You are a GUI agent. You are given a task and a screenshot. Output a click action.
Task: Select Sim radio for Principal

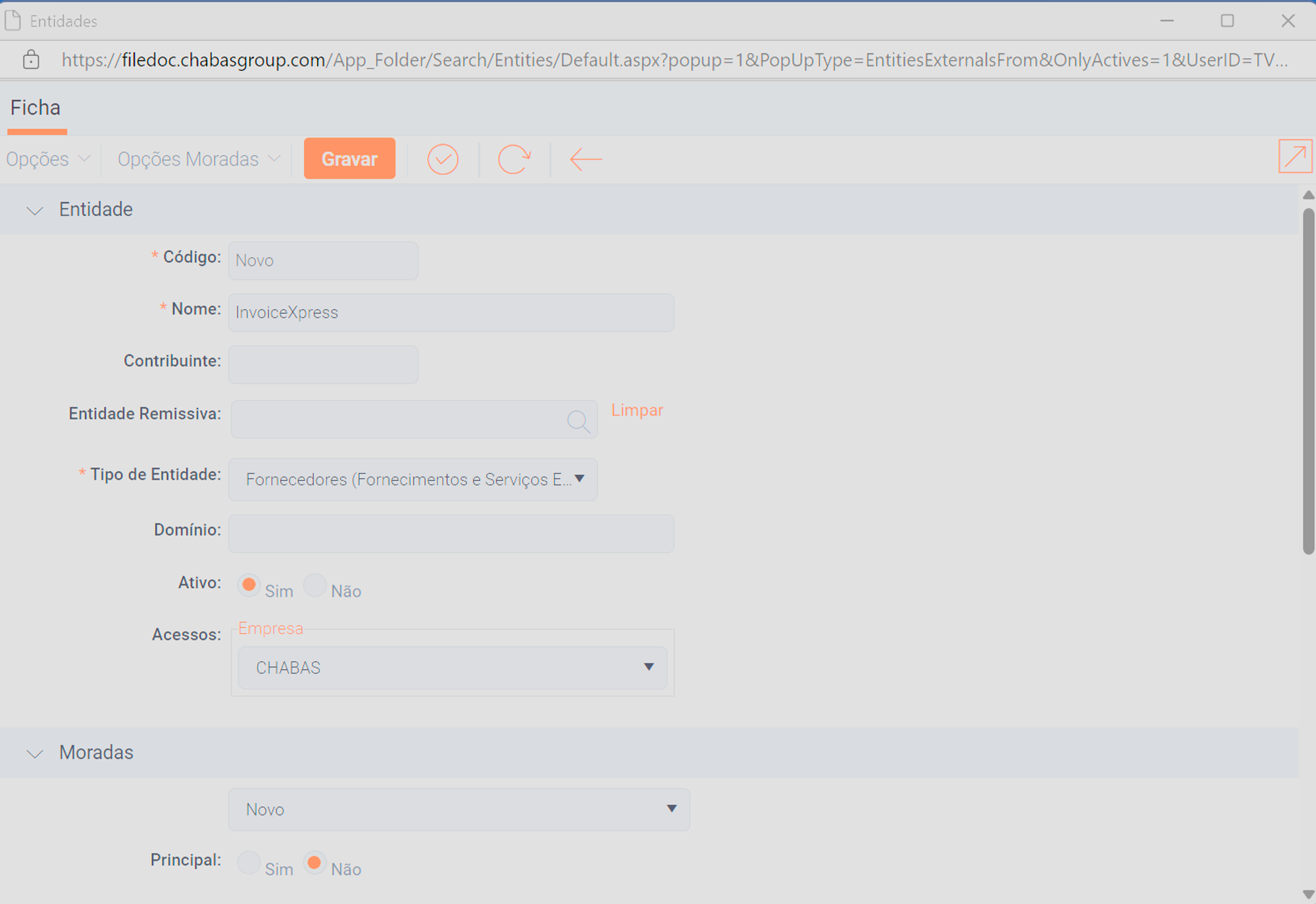(249, 862)
